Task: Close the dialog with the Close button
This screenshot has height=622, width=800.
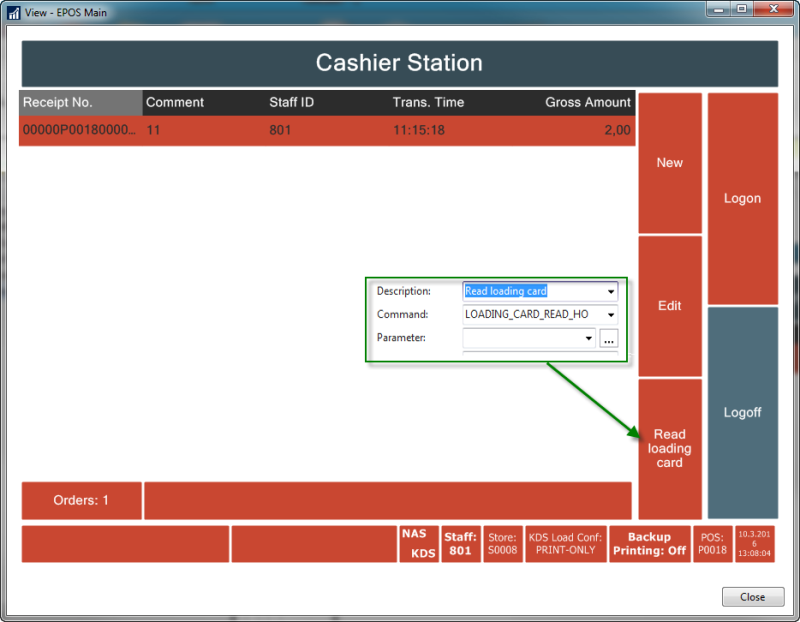Action: 752,597
